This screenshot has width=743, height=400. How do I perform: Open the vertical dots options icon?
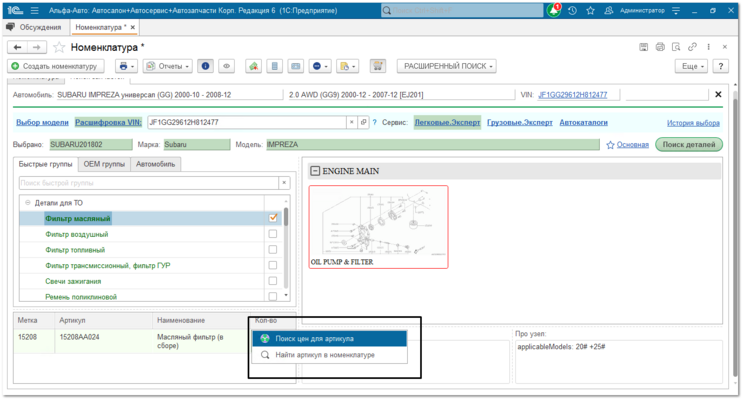pyautogui.click(x=708, y=47)
